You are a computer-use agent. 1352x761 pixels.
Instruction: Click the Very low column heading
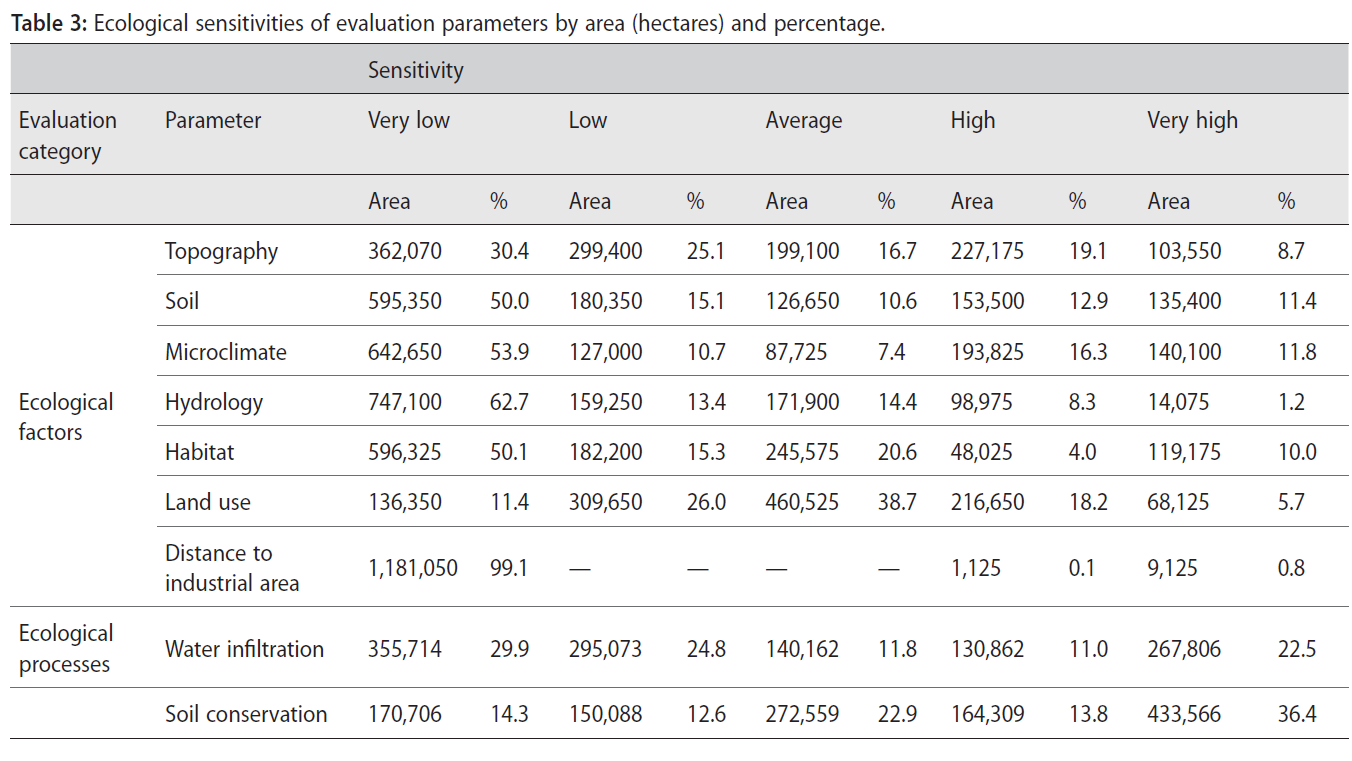408,121
